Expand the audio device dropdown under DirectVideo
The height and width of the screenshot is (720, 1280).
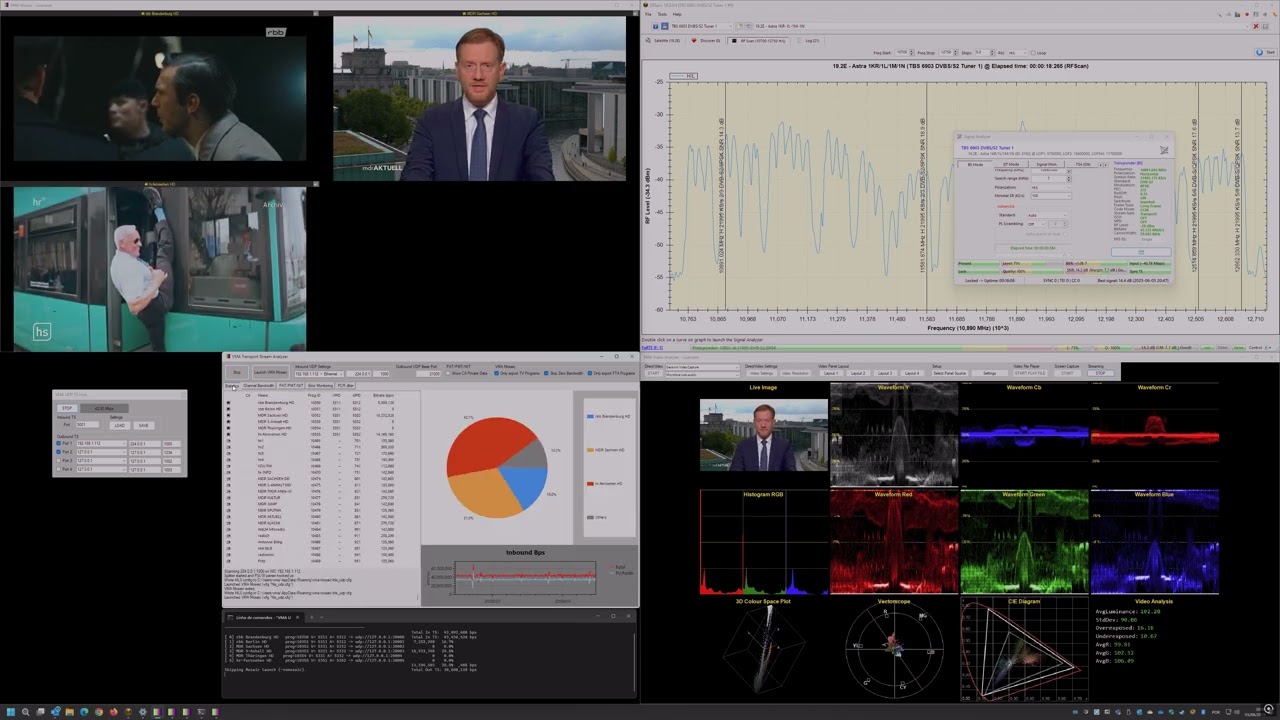click(703, 374)
